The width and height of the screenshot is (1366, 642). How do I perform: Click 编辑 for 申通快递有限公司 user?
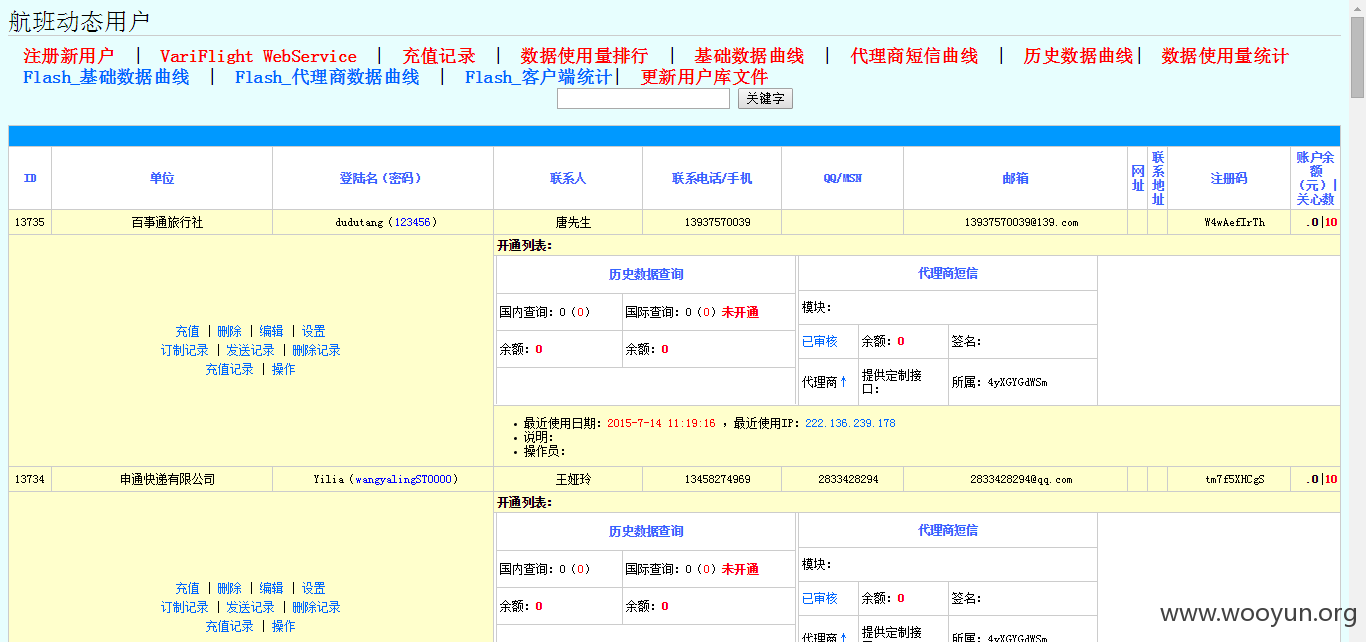(271, 588)
